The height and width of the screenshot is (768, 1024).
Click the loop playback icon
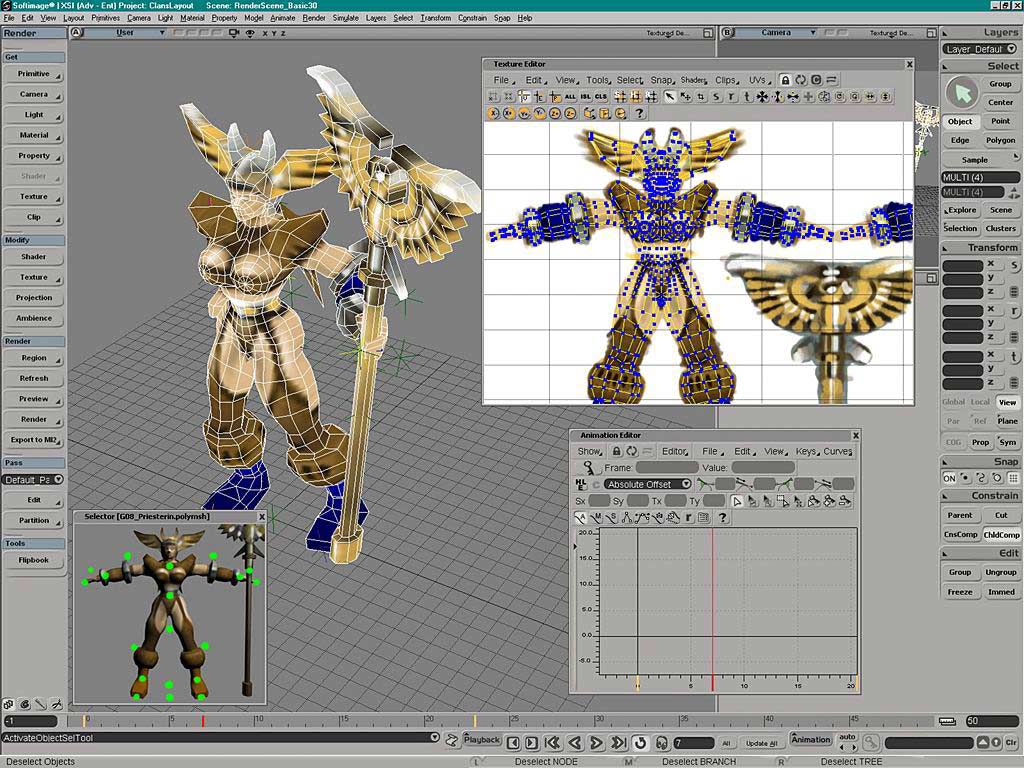coord(639,742)
